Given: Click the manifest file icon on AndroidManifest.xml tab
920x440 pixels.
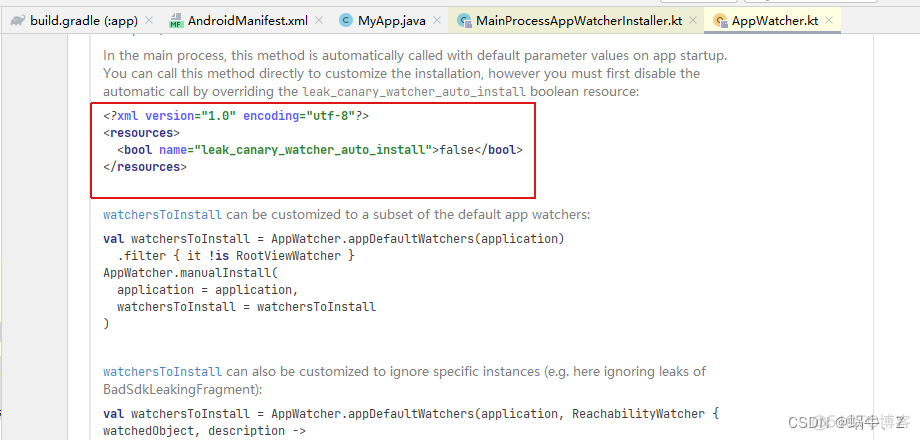Looking at the screenshot, I should pyautogui.click(x=176, y=20).
